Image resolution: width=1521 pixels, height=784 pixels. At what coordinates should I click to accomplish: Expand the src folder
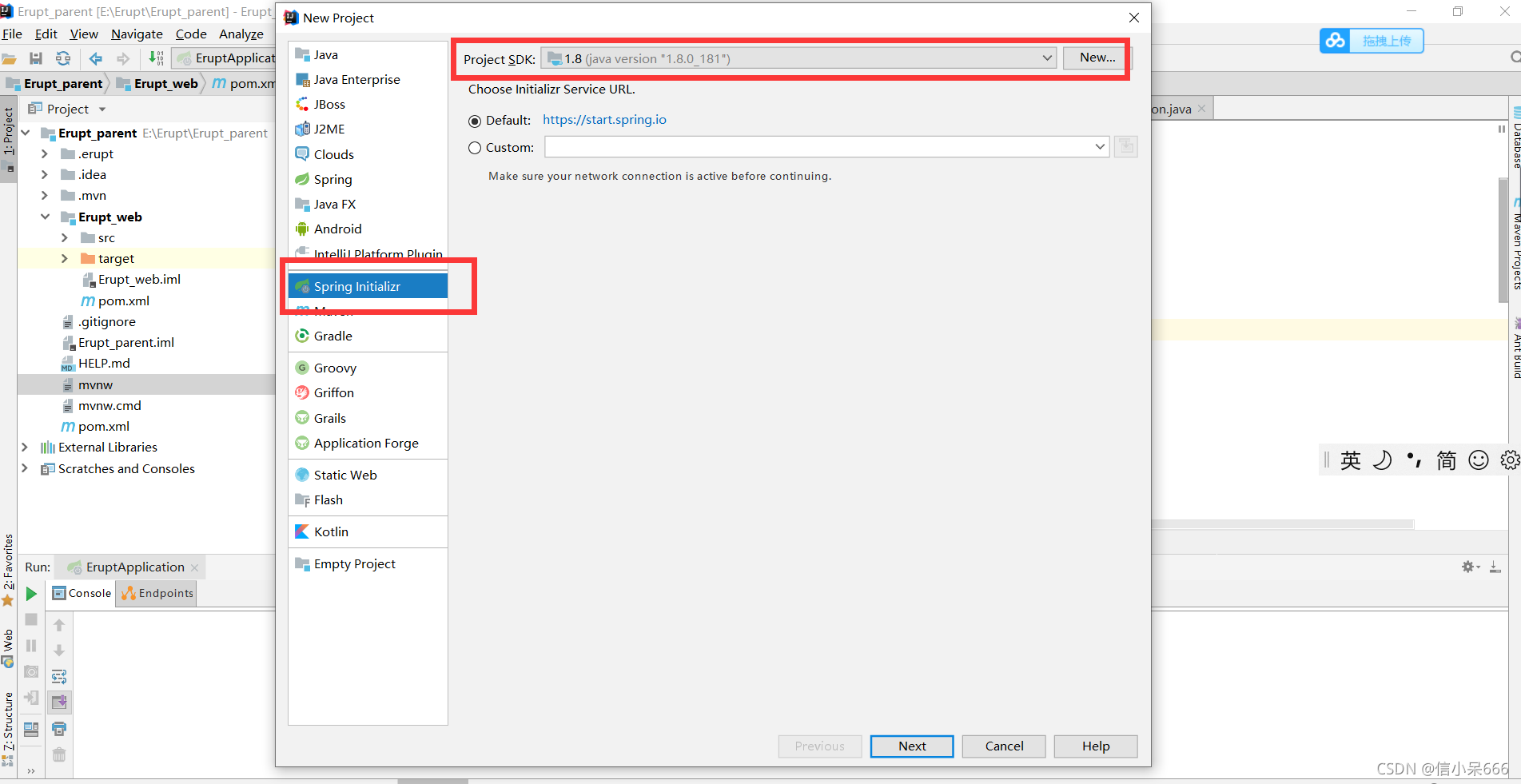pyautogui.click(x=65, y=237)
